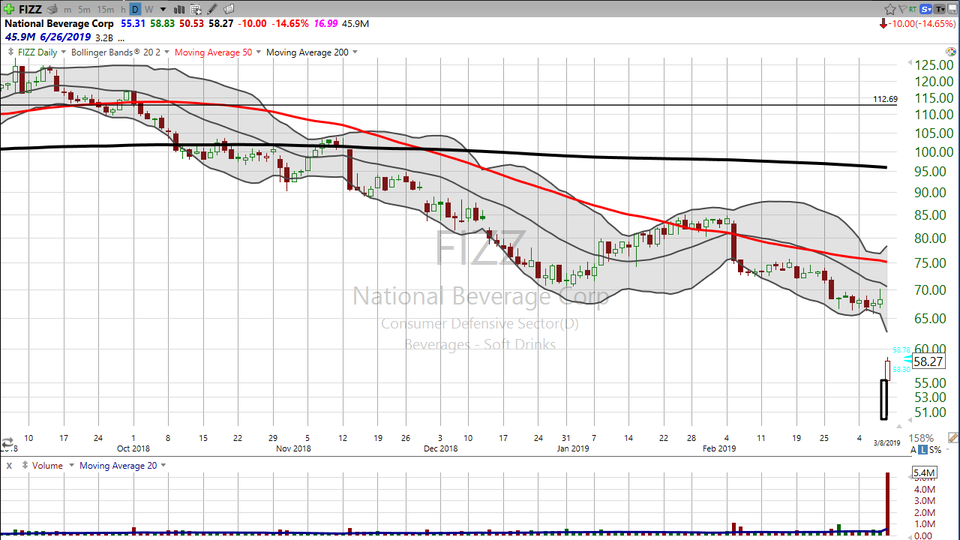Open the timeframe dropdown arrow
The height and width of the screenshot is (540, 960).
tap(163, 10)
